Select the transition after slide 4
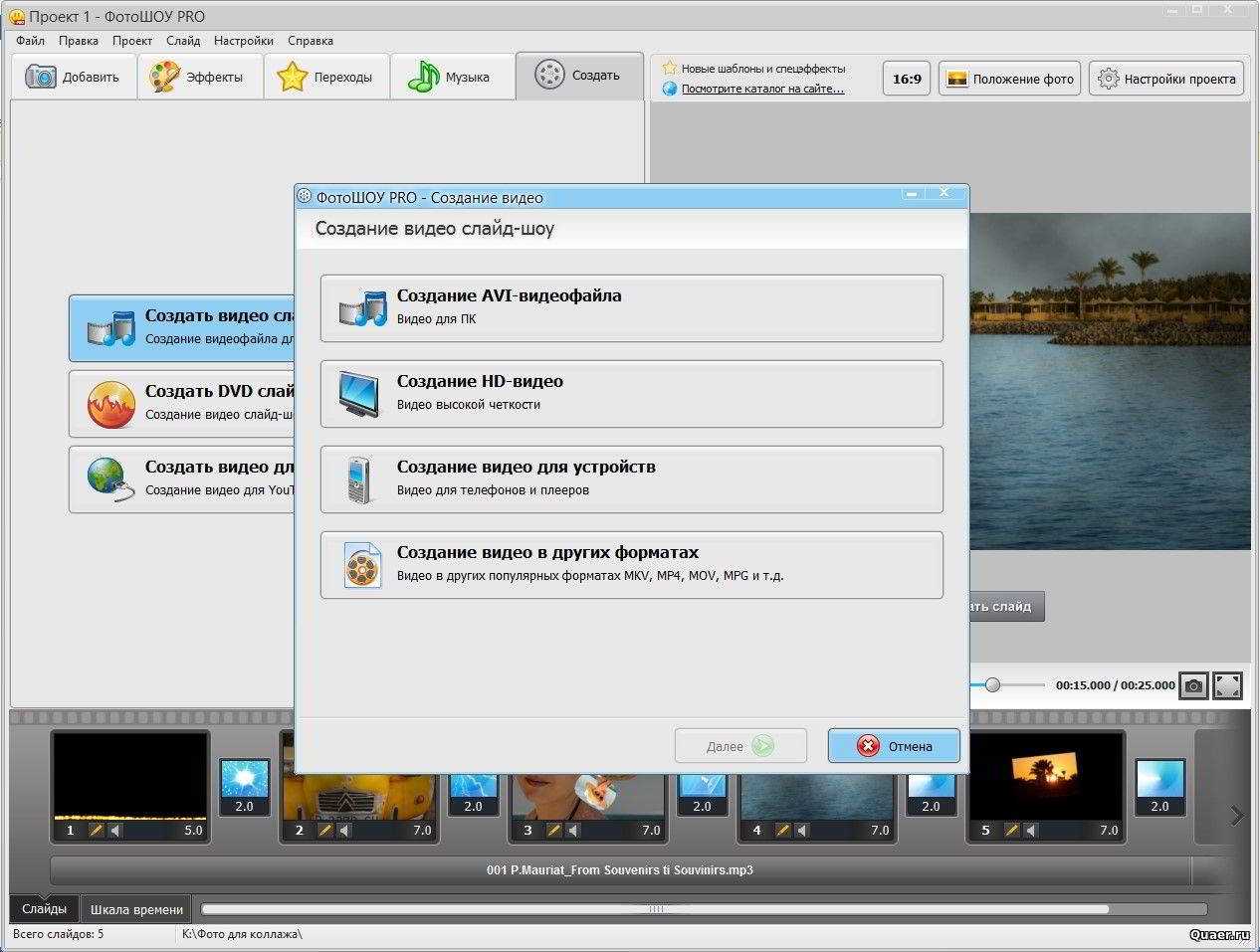The height and width of the screenshot is (952, 1260). [931, 794]
